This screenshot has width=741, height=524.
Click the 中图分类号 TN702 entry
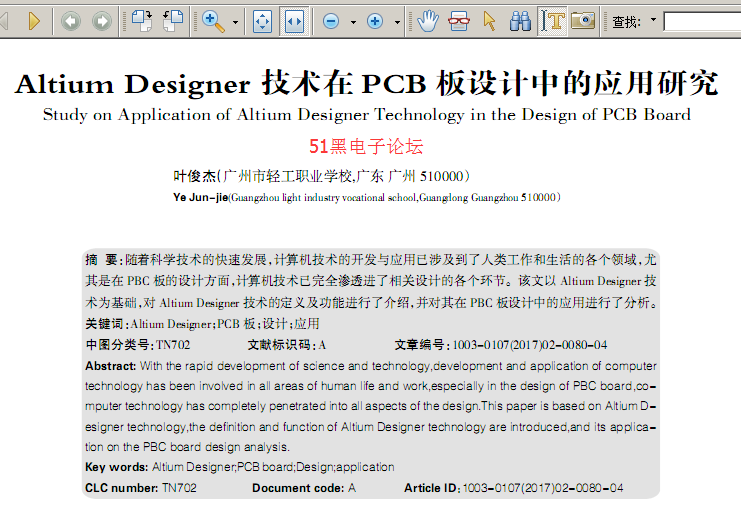tap(138, 345)
